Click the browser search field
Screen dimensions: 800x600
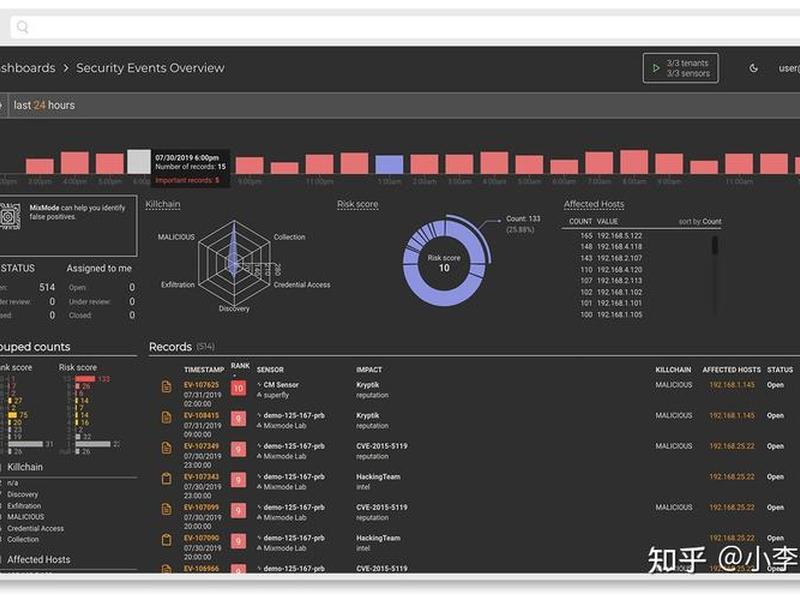click(x=403, y=27)
